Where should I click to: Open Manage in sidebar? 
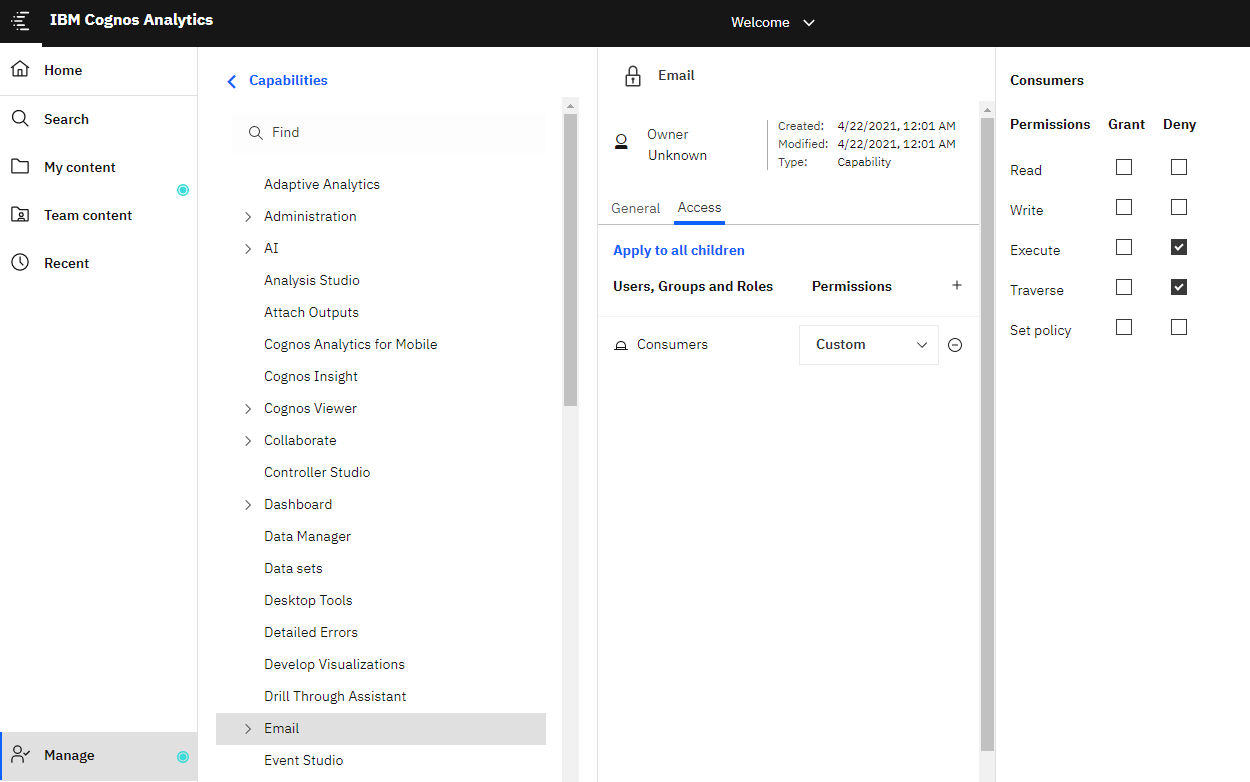click(99, 756)
